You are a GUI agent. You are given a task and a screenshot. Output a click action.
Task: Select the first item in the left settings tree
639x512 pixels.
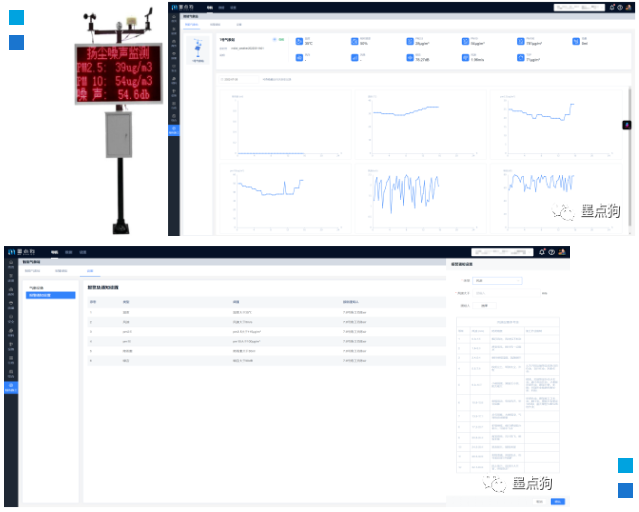(x=40, y=288)
